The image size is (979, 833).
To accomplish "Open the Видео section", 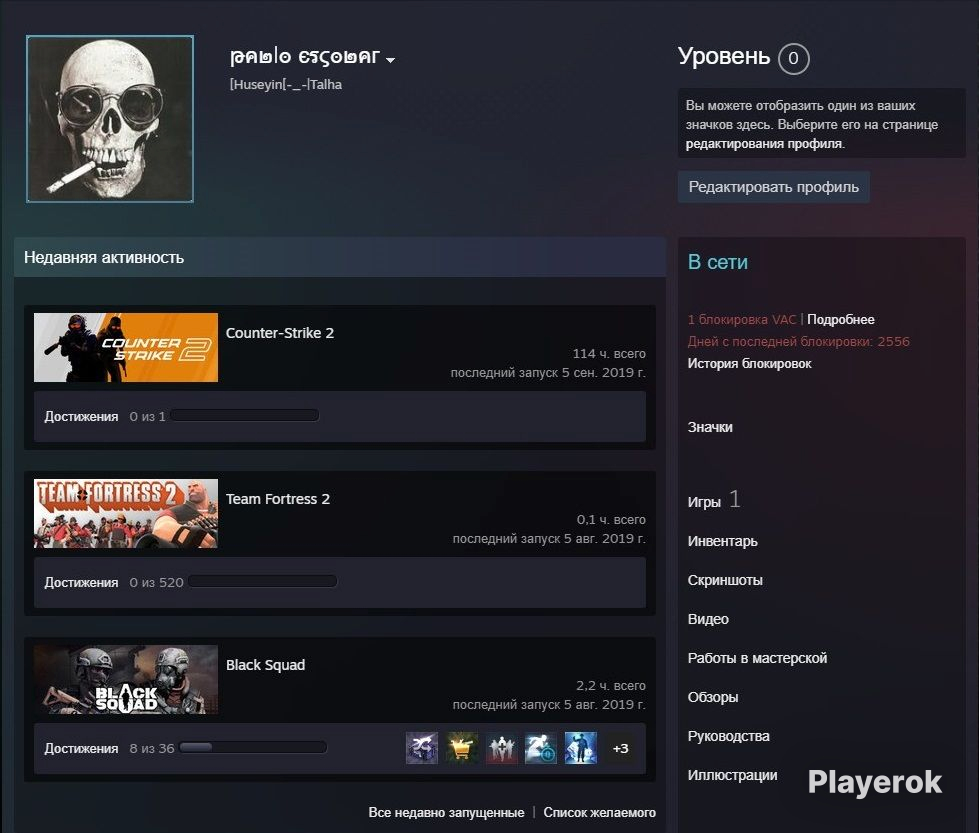I will [x=708, y=619].
